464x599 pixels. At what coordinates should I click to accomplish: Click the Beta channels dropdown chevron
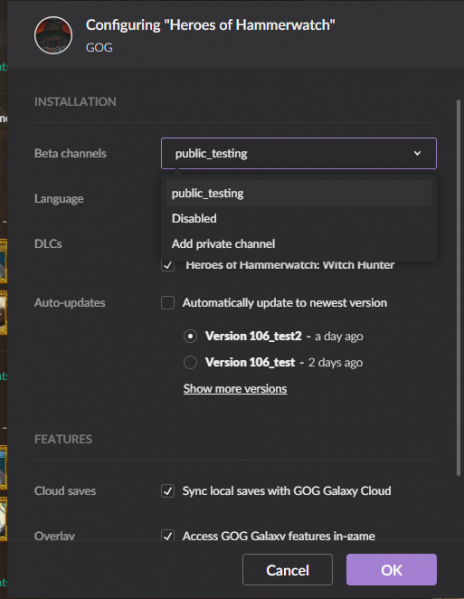pos(417,153)
